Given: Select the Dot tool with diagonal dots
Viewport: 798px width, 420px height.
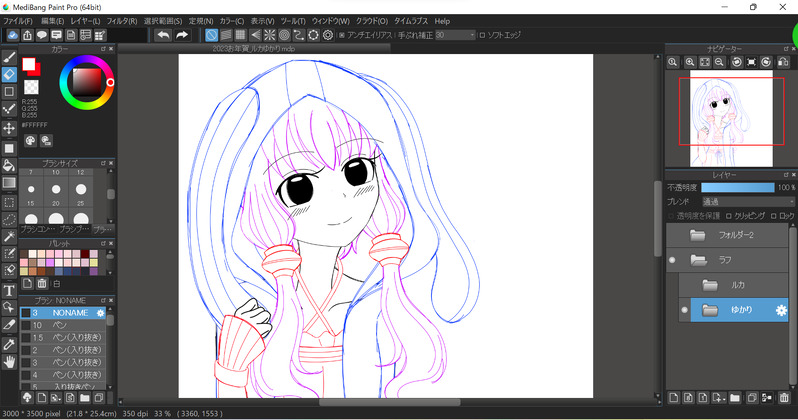Looking at the screenshot, I should (9, 109).
